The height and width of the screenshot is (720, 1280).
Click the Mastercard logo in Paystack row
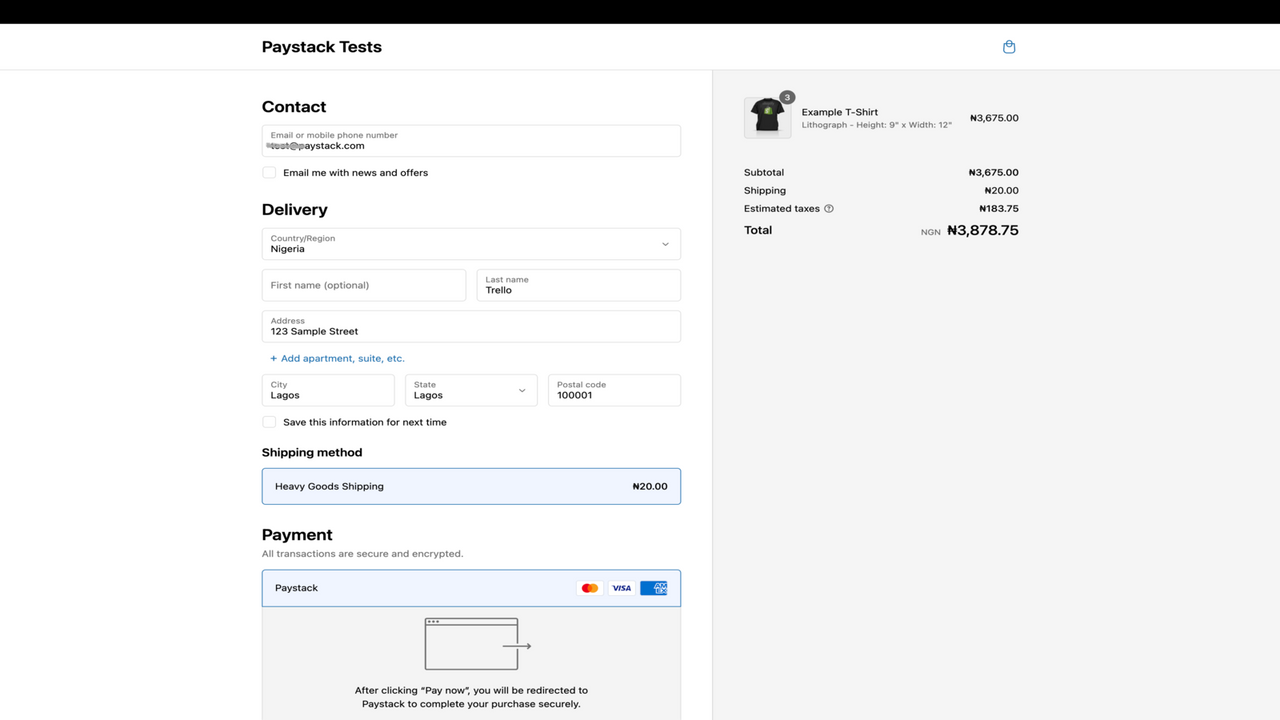coord(590,588)
